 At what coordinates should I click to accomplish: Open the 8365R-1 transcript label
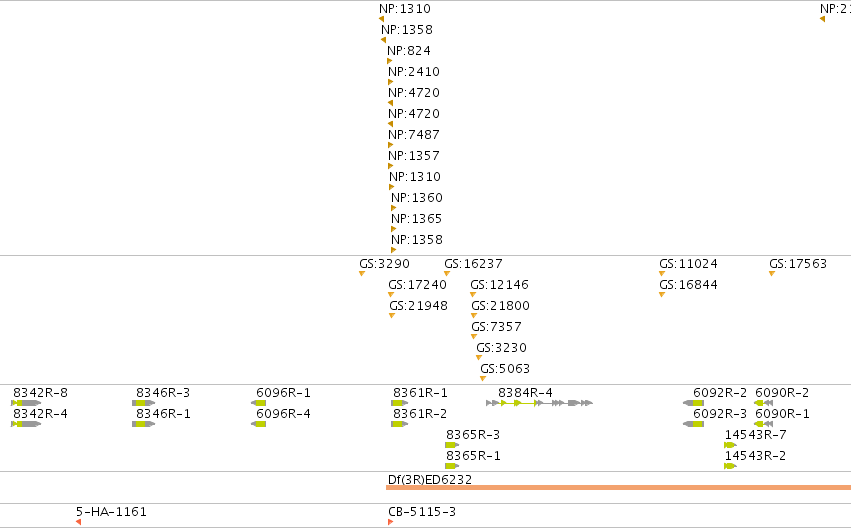tap(473, 456)
